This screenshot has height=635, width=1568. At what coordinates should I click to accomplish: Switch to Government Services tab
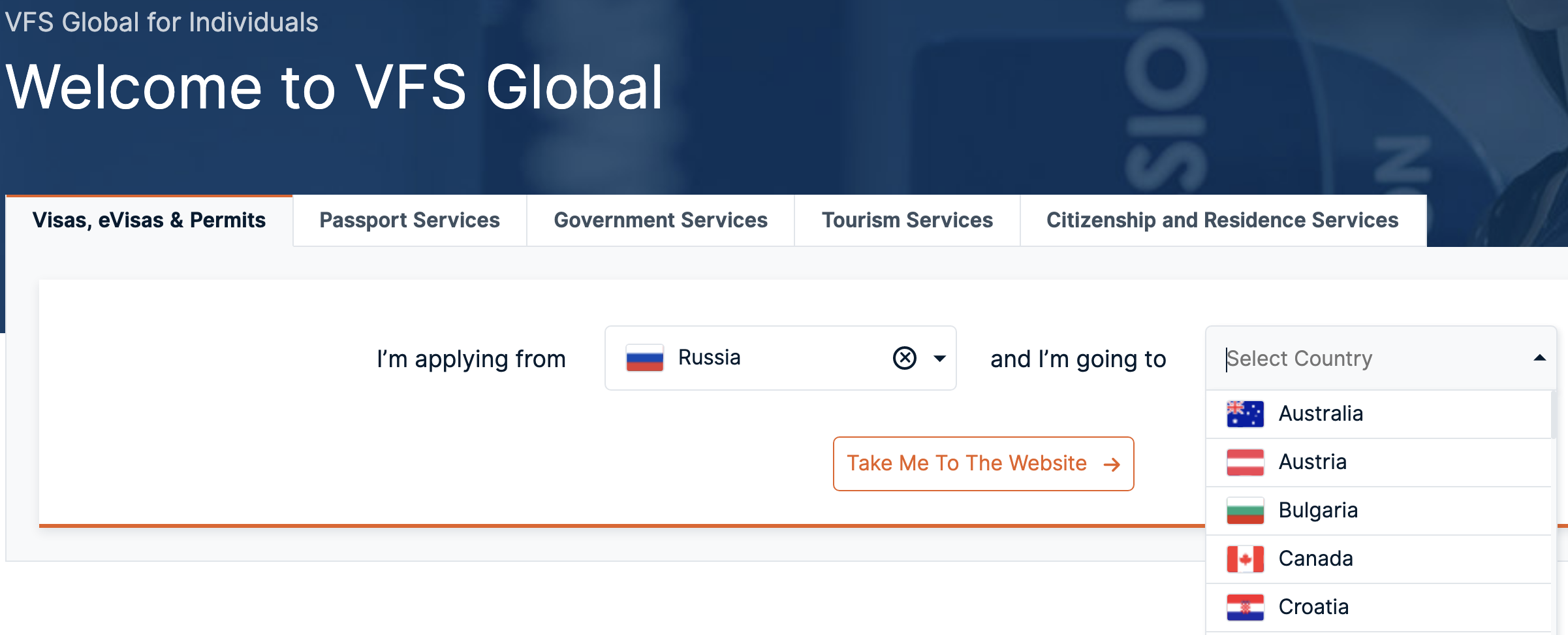click(x=660, y=221)
